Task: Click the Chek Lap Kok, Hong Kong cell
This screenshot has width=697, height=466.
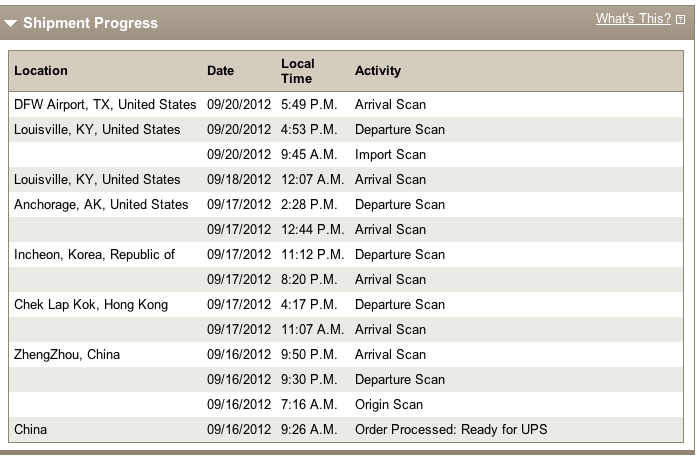Action: (x=91, y=305)
